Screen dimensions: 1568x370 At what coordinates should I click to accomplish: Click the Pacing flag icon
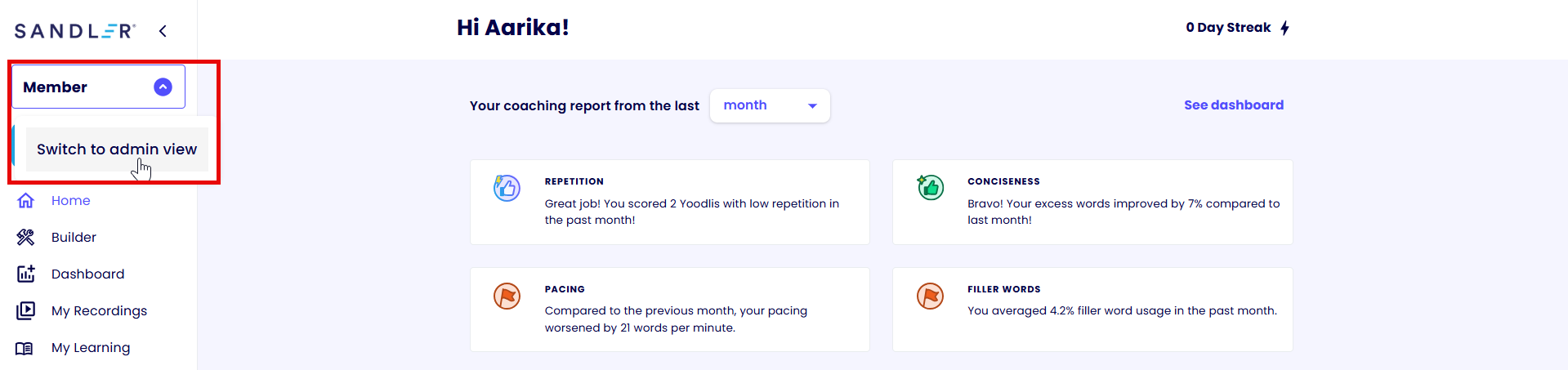pyautogui.click(x=507, y=296)
